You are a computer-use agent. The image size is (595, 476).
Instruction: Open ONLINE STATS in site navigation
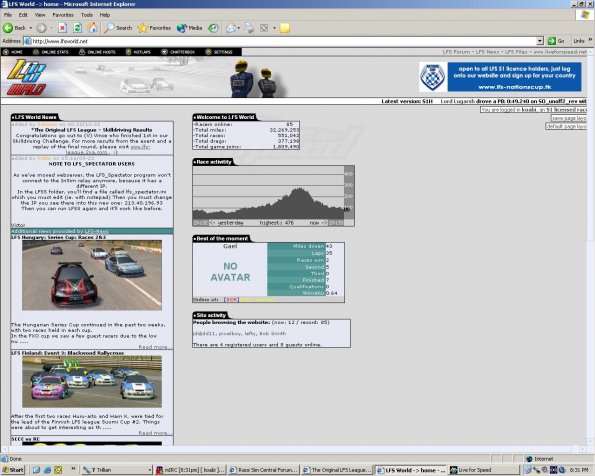pos(51,52)
